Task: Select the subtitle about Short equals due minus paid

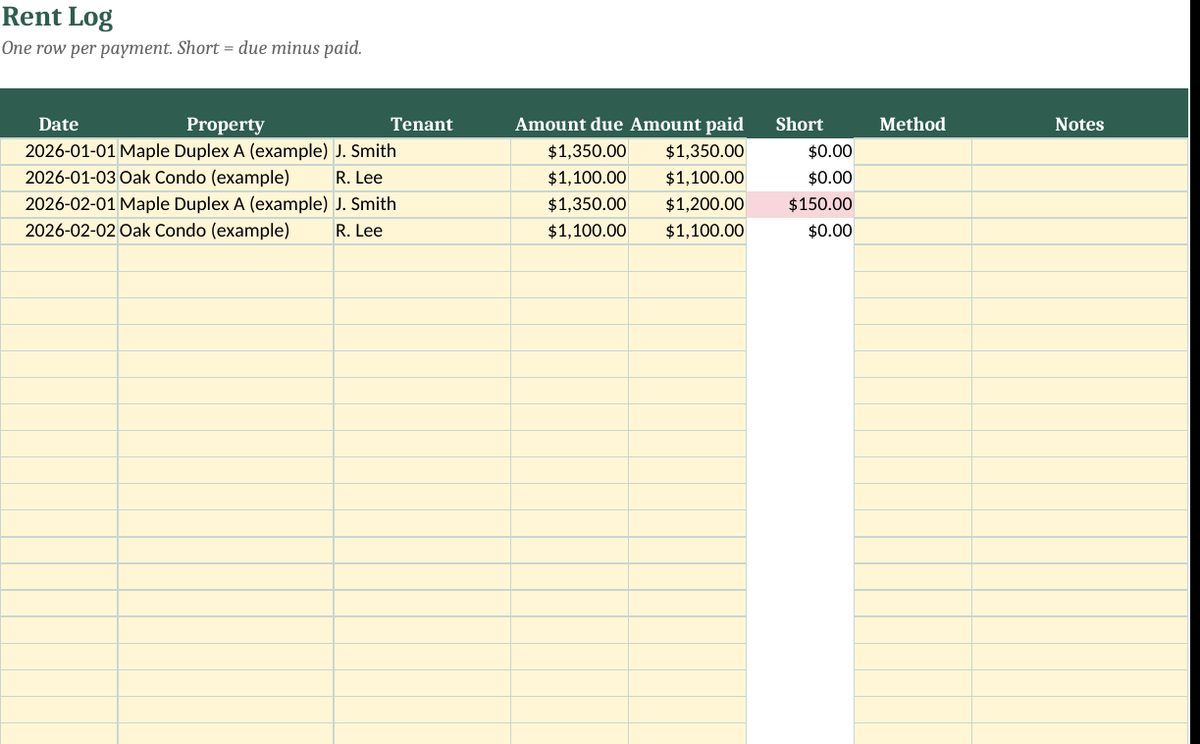Action: [181, 48]
